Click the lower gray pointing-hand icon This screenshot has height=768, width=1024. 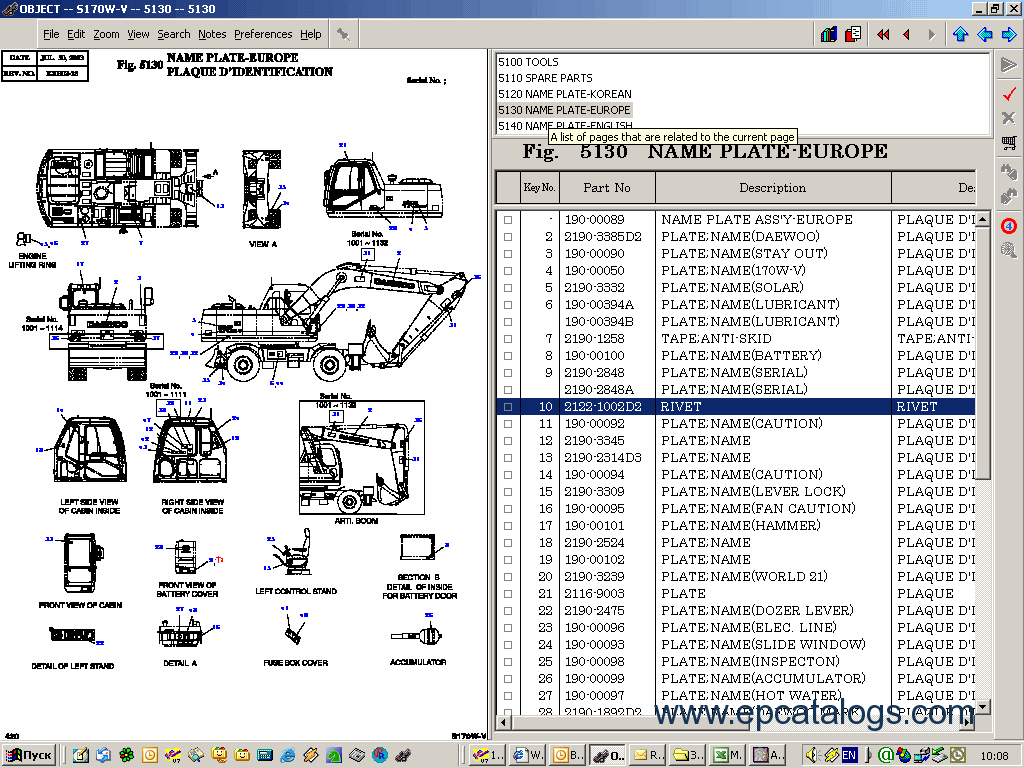tap(1009, 195)
